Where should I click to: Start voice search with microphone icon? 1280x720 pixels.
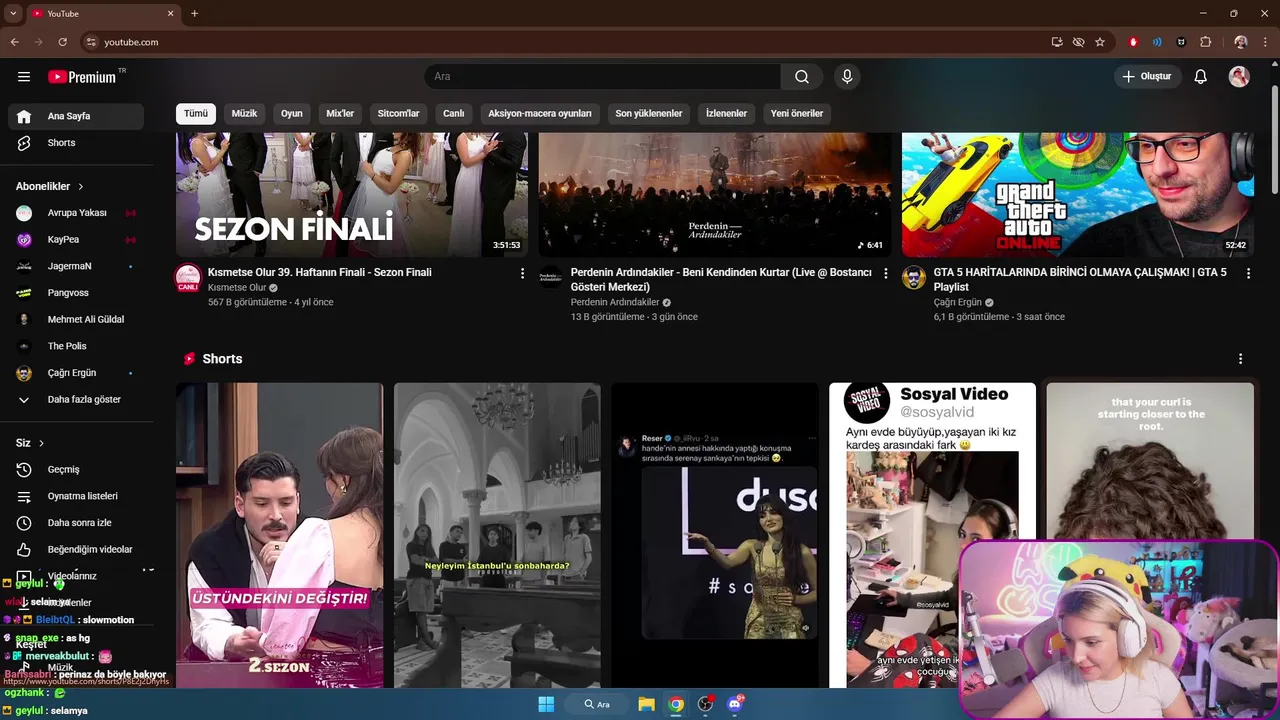[847, 77]
